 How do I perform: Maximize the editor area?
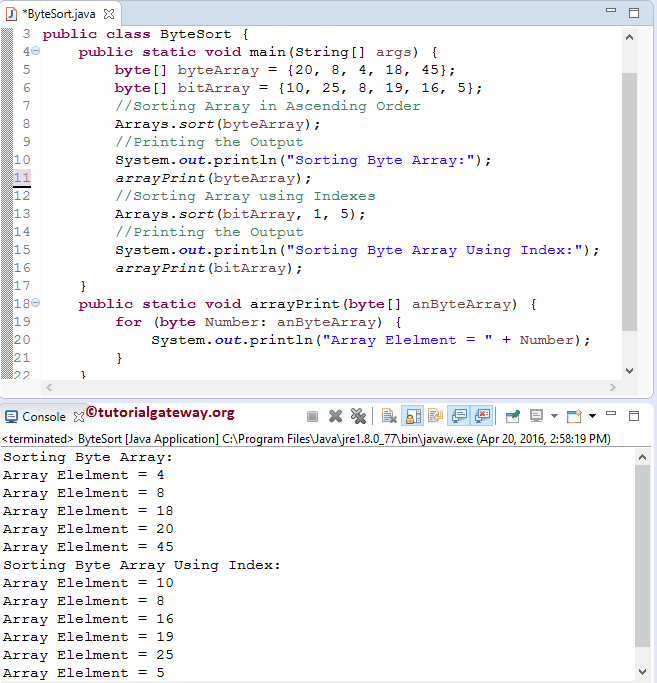(634, 13)
